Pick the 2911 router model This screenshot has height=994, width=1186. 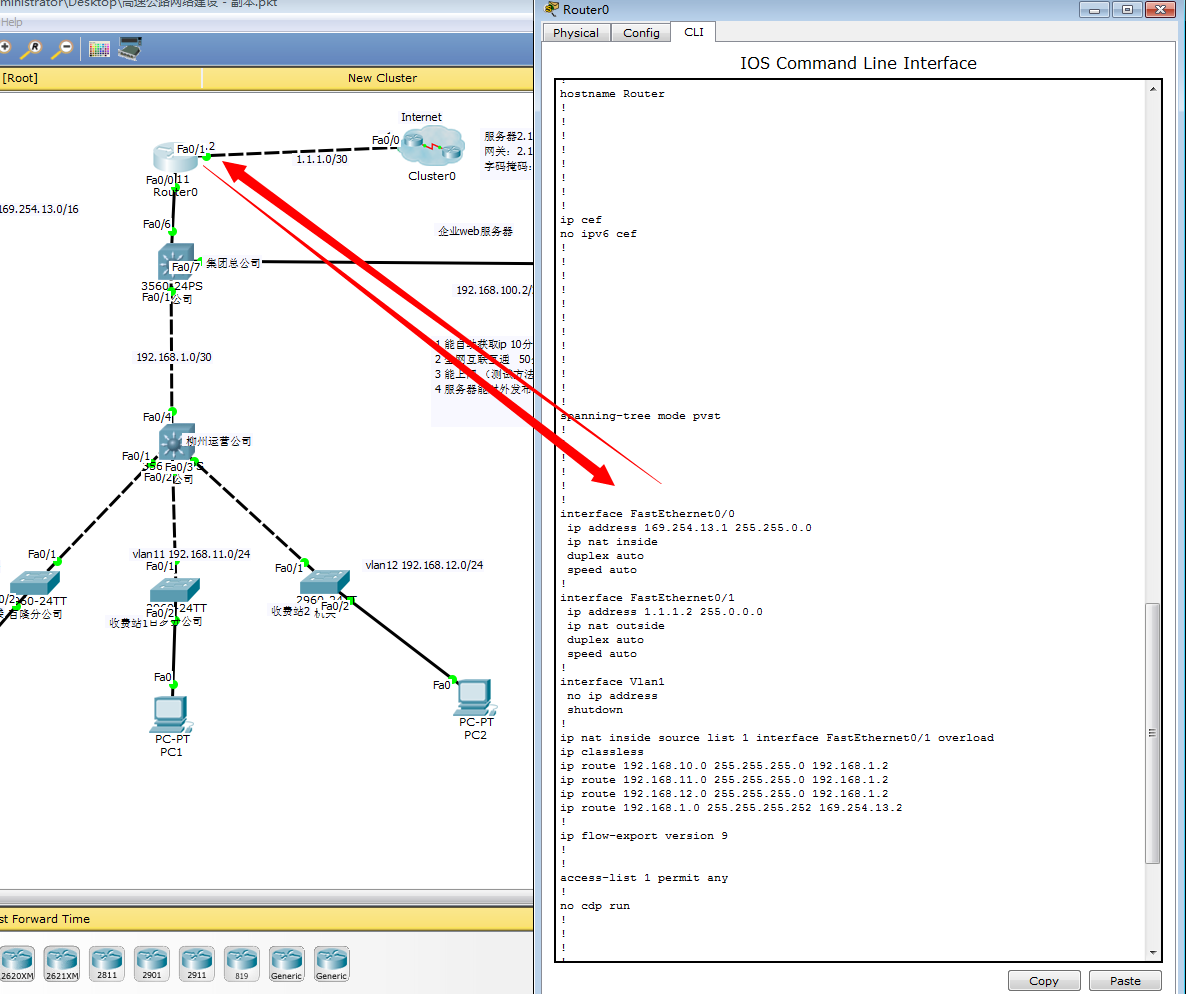point(197,964)
